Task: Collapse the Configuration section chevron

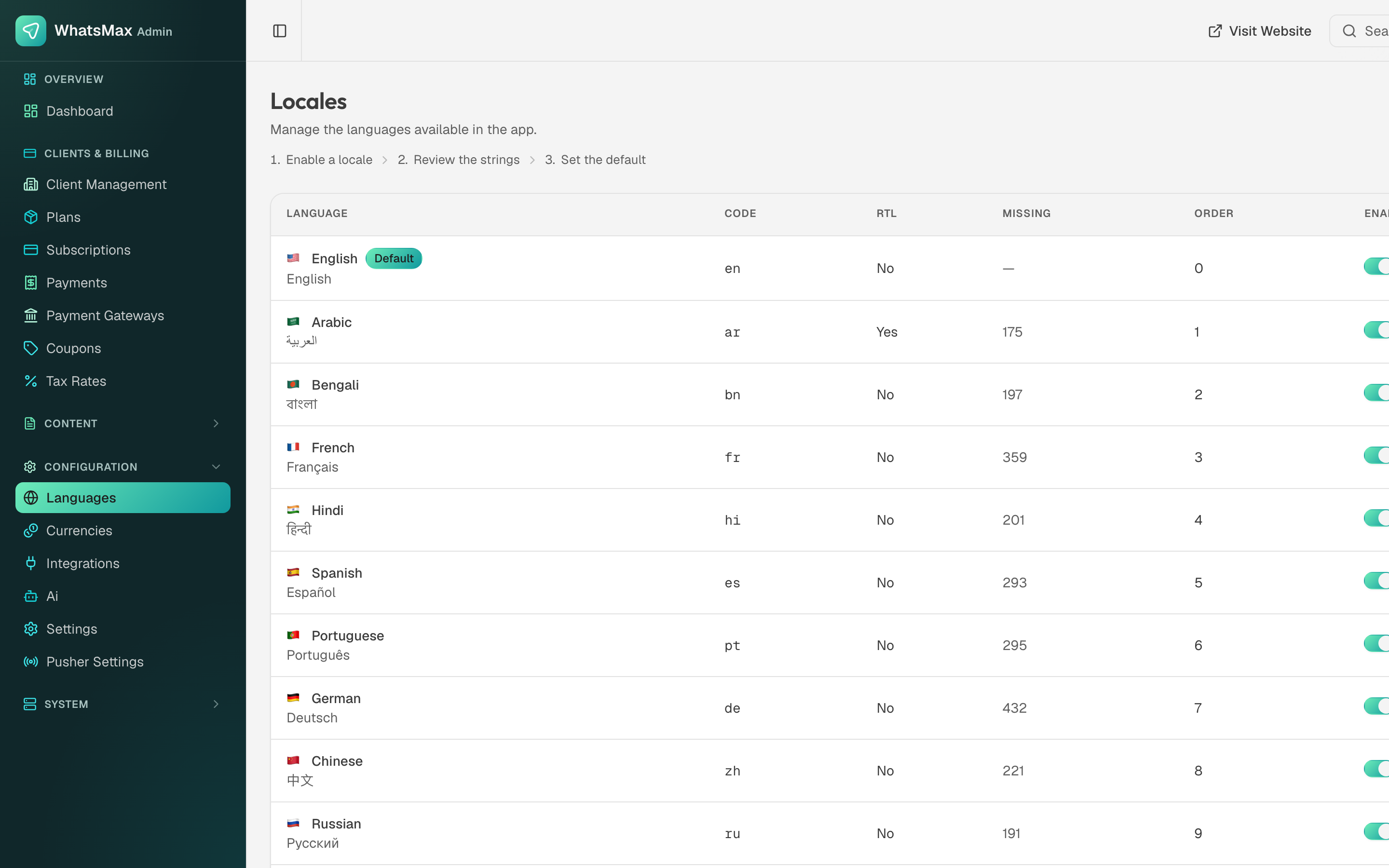Action: (x=216, y=467)
